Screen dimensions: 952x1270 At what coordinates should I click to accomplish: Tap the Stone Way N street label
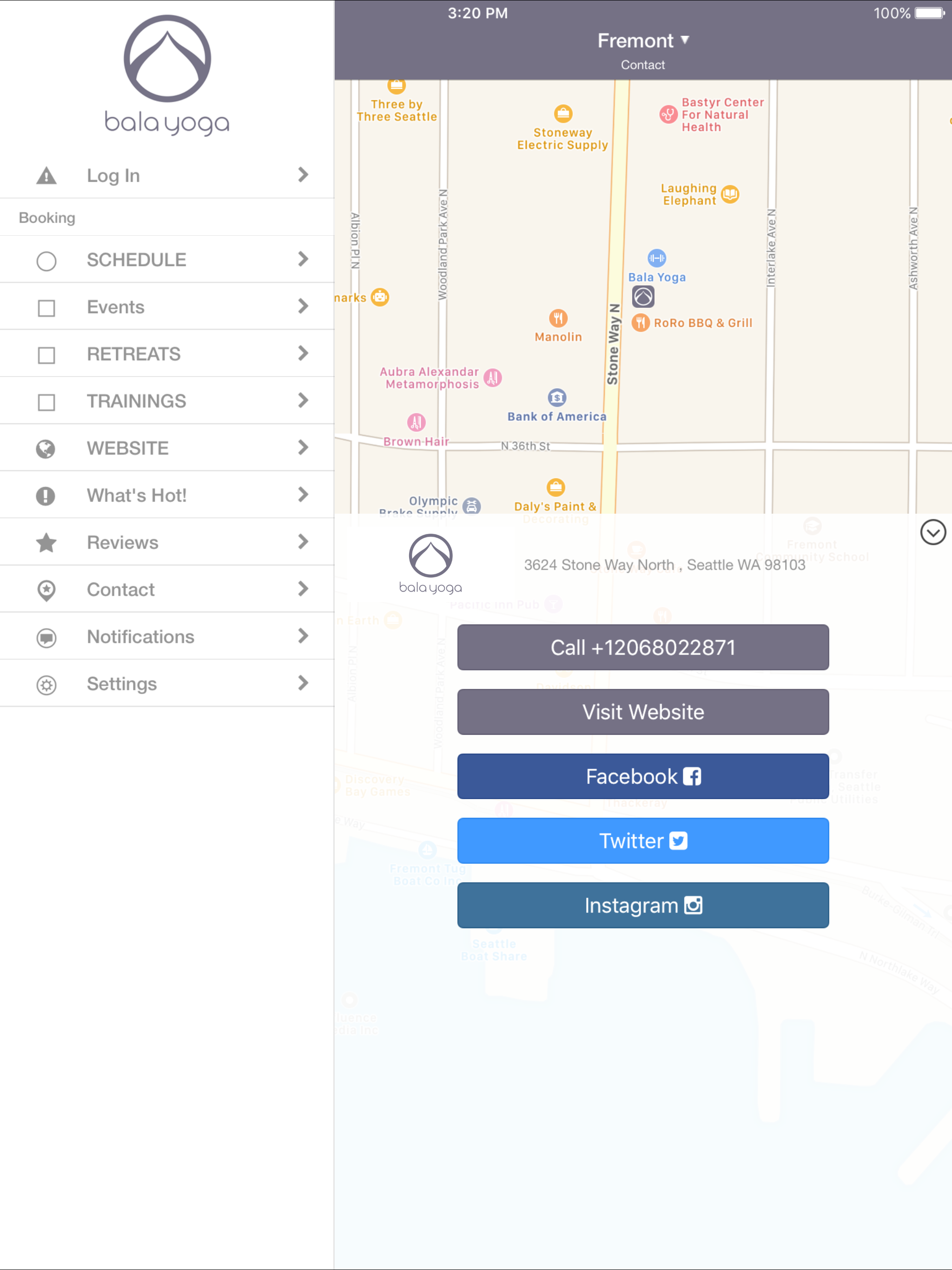tap(613, 344)
